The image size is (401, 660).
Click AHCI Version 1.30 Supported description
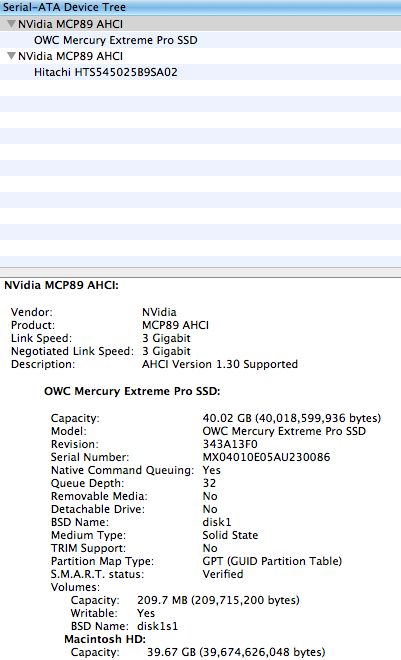coord(220,365)
